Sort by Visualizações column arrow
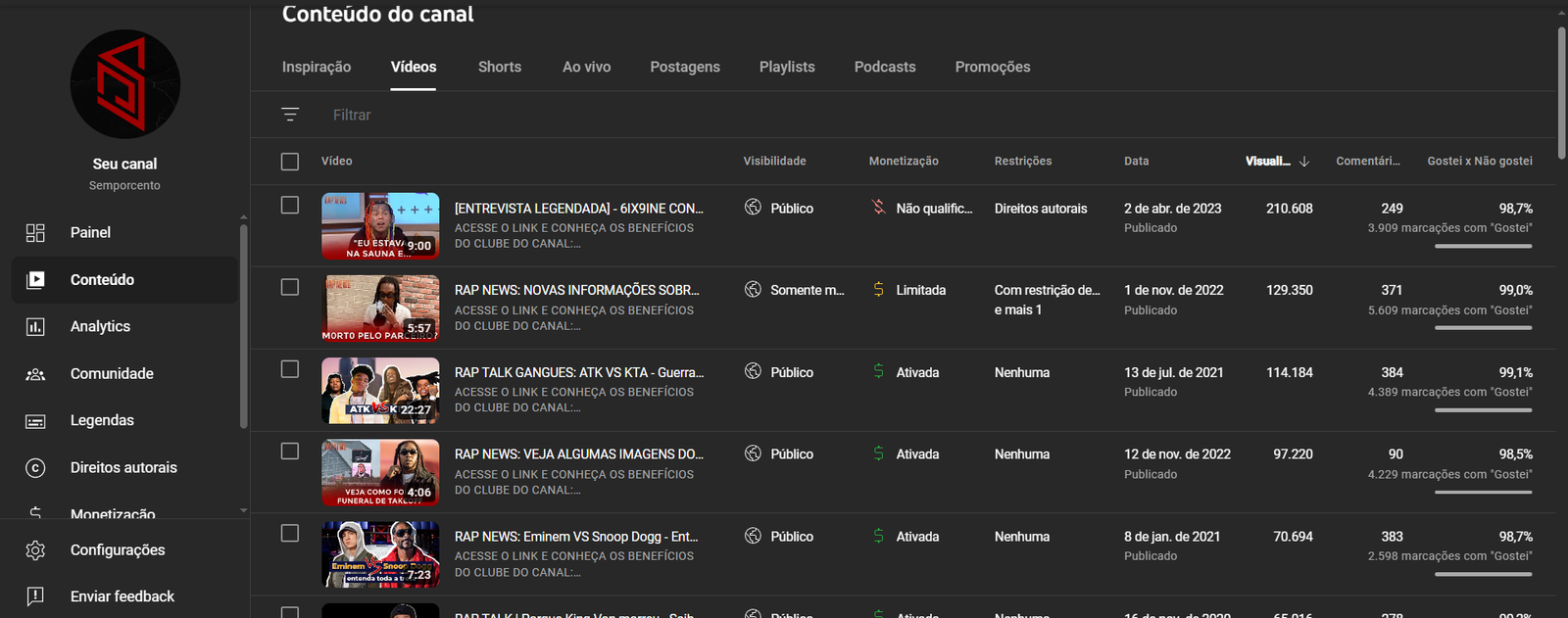The image size is (1568, 618). (1303, 162)
